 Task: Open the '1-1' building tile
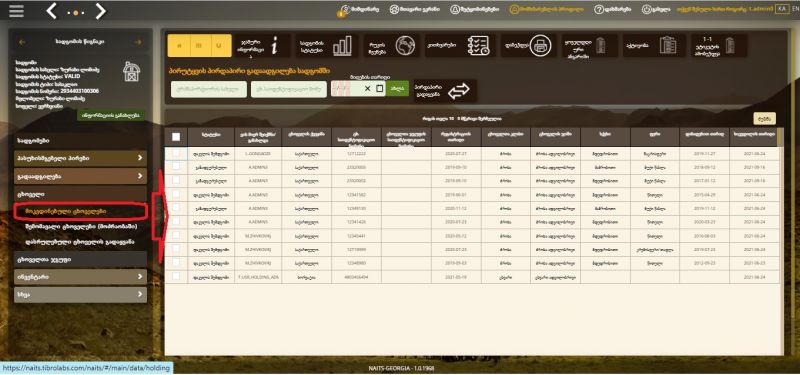pyautogui.click(x=719, y=45)
